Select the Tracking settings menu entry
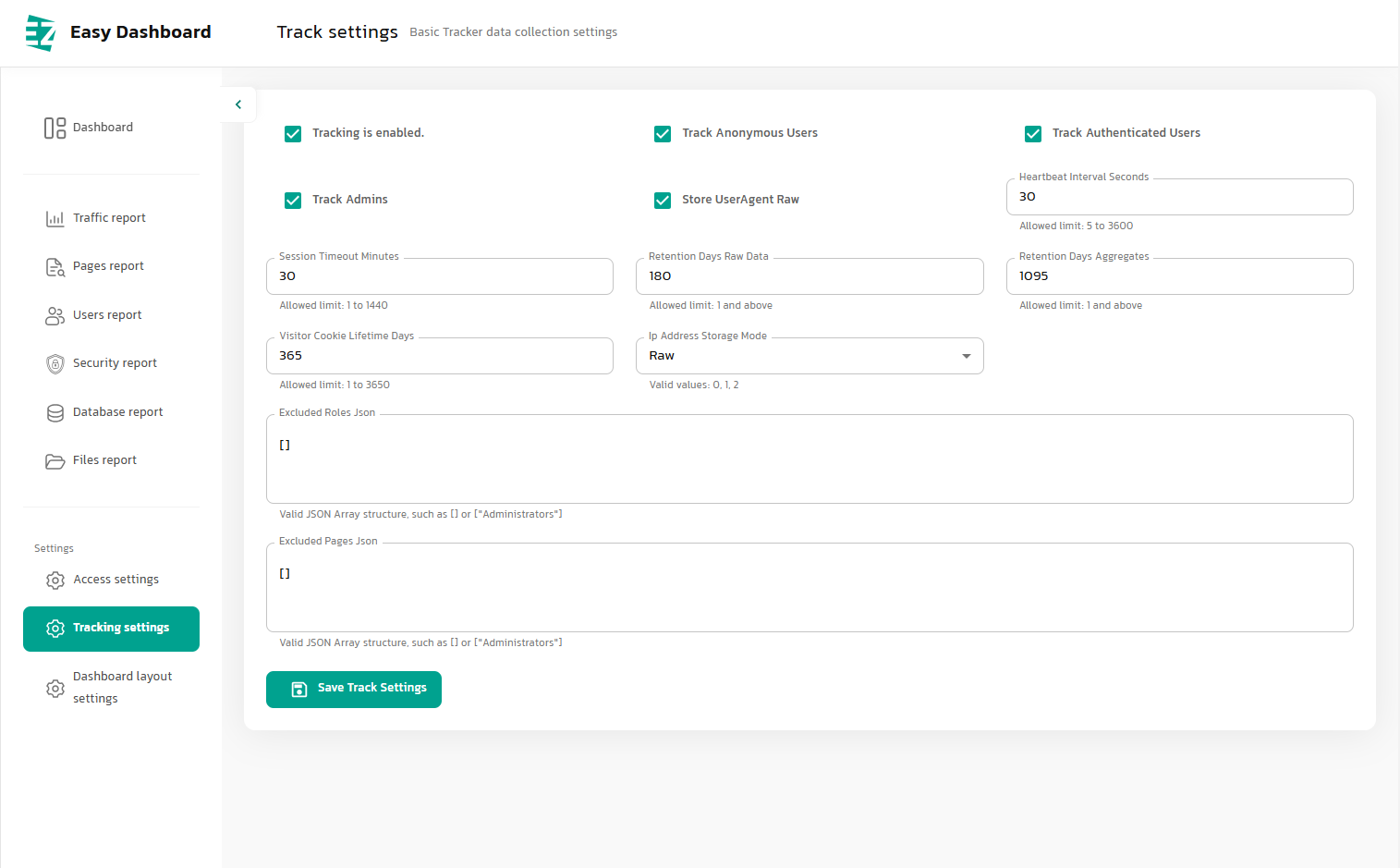Viewport: 1400px width, 868px height. click(111, 629)
